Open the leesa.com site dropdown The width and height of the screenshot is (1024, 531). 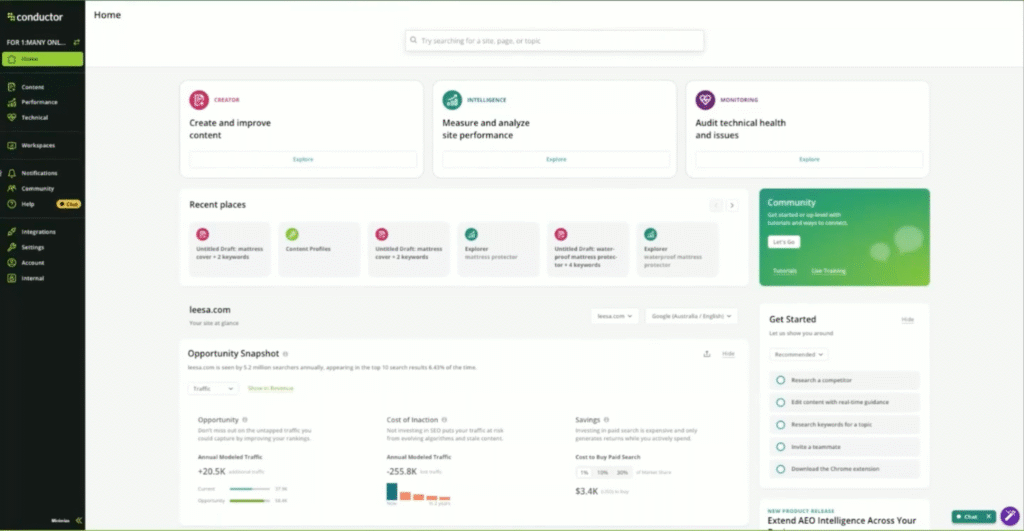point(614,316)
